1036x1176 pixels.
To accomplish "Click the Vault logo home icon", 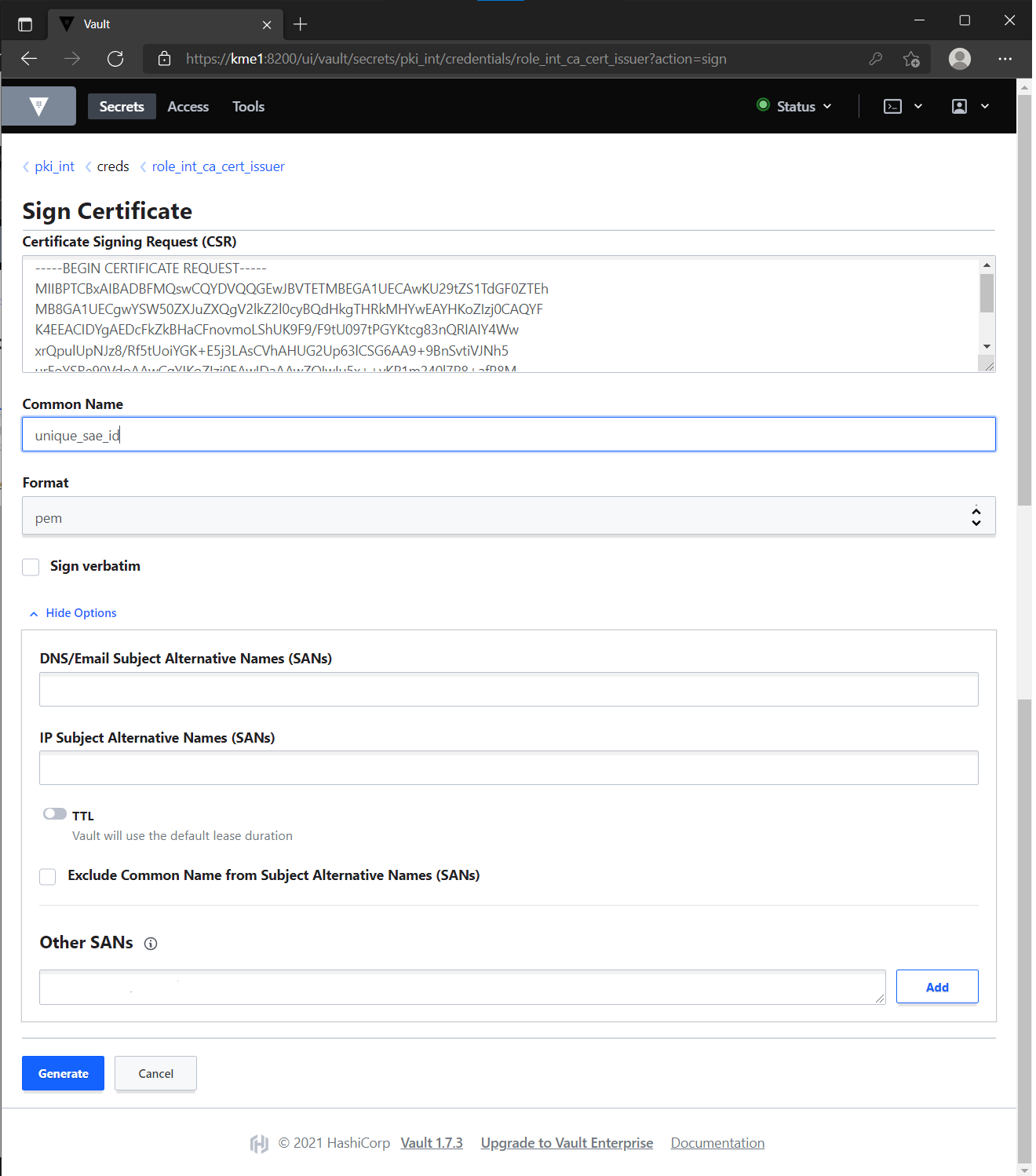I will click(x=38, y=106).
